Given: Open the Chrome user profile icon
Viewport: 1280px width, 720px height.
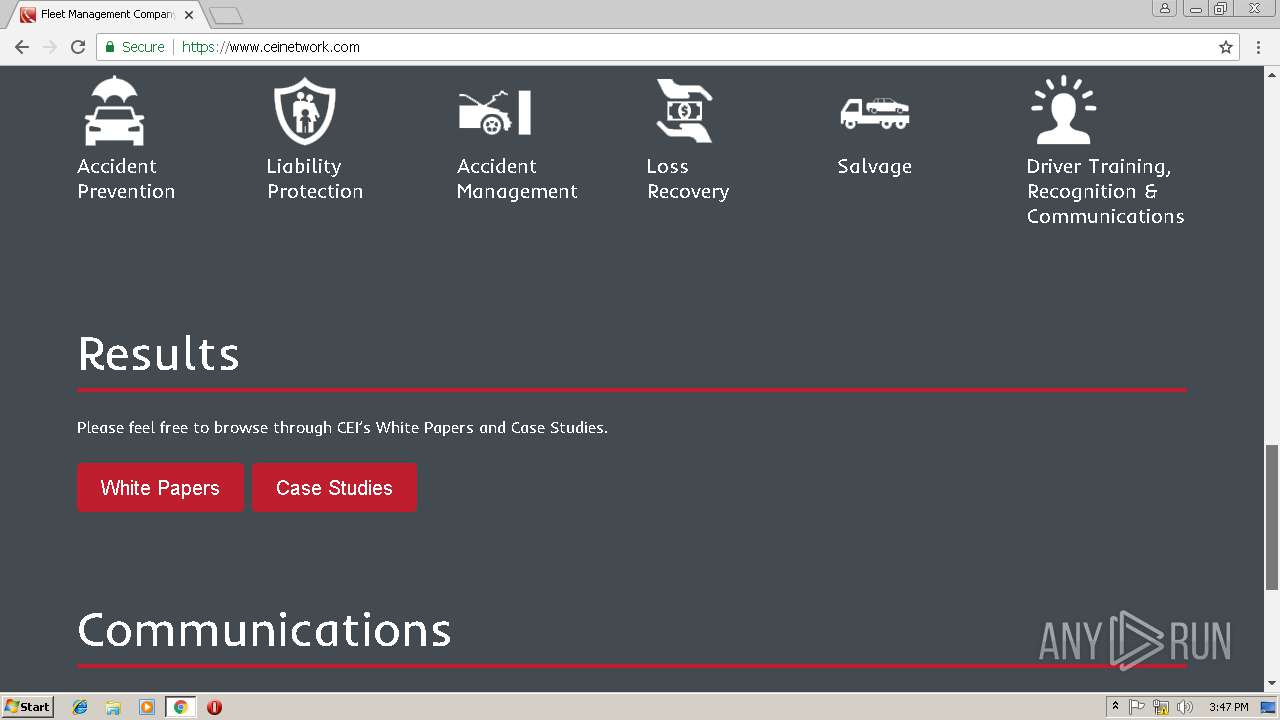Looking at the screenshot, I should [x=1165, y=9].
